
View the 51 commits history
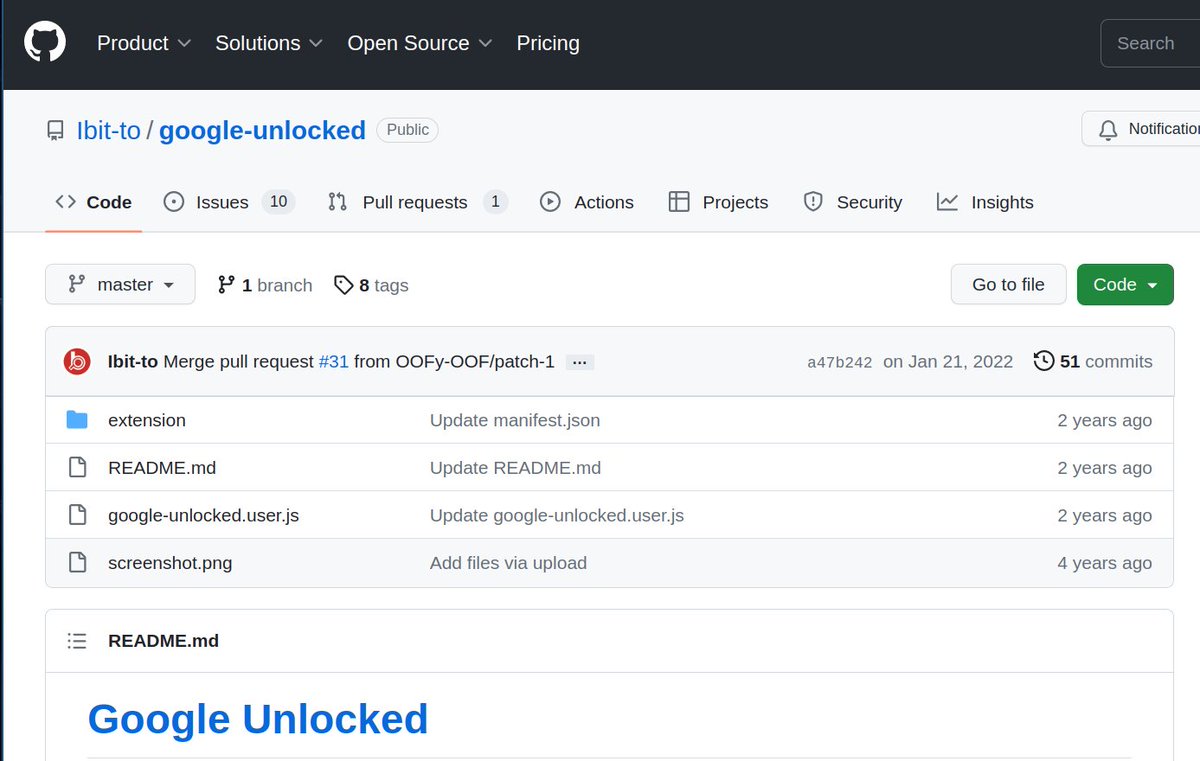1093,361
